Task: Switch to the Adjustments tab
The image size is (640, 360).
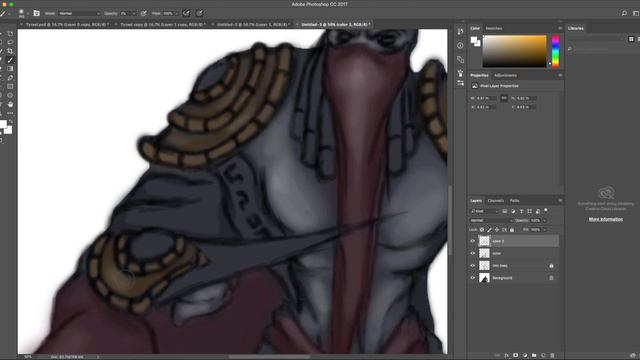Action: pos(505,76)
